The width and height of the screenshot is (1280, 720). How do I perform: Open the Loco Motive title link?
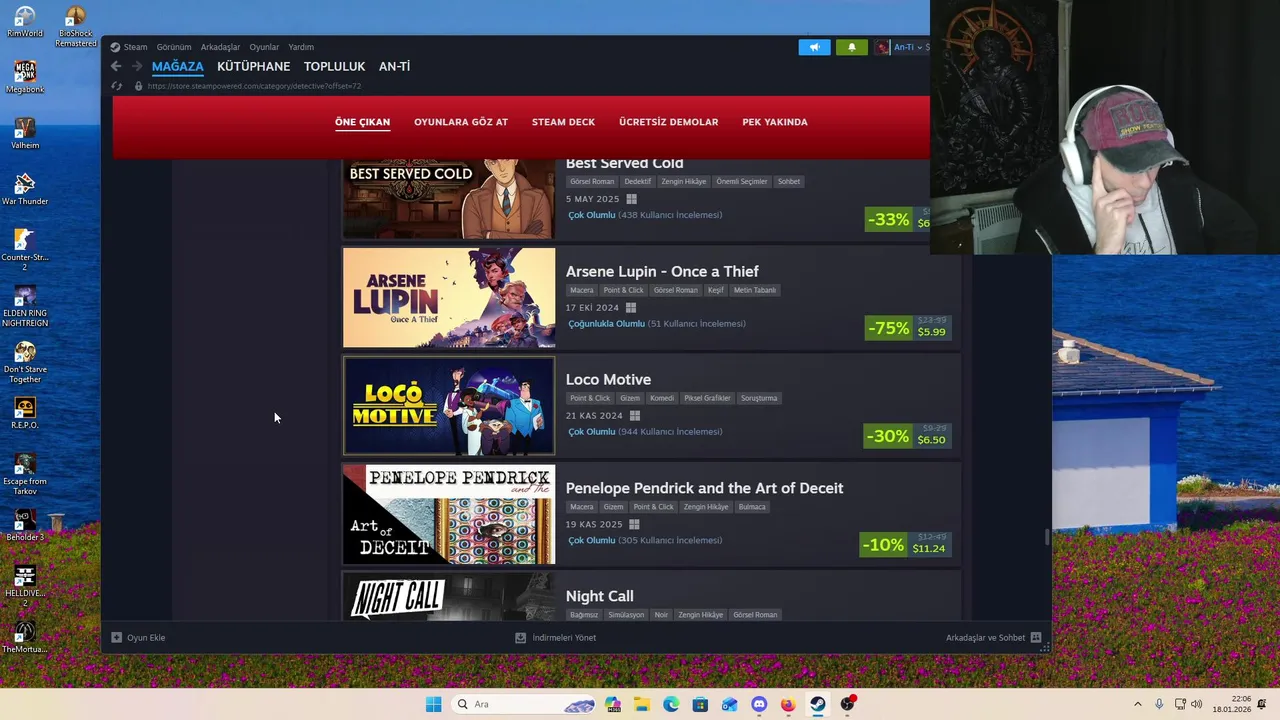(x=608, y=380)
